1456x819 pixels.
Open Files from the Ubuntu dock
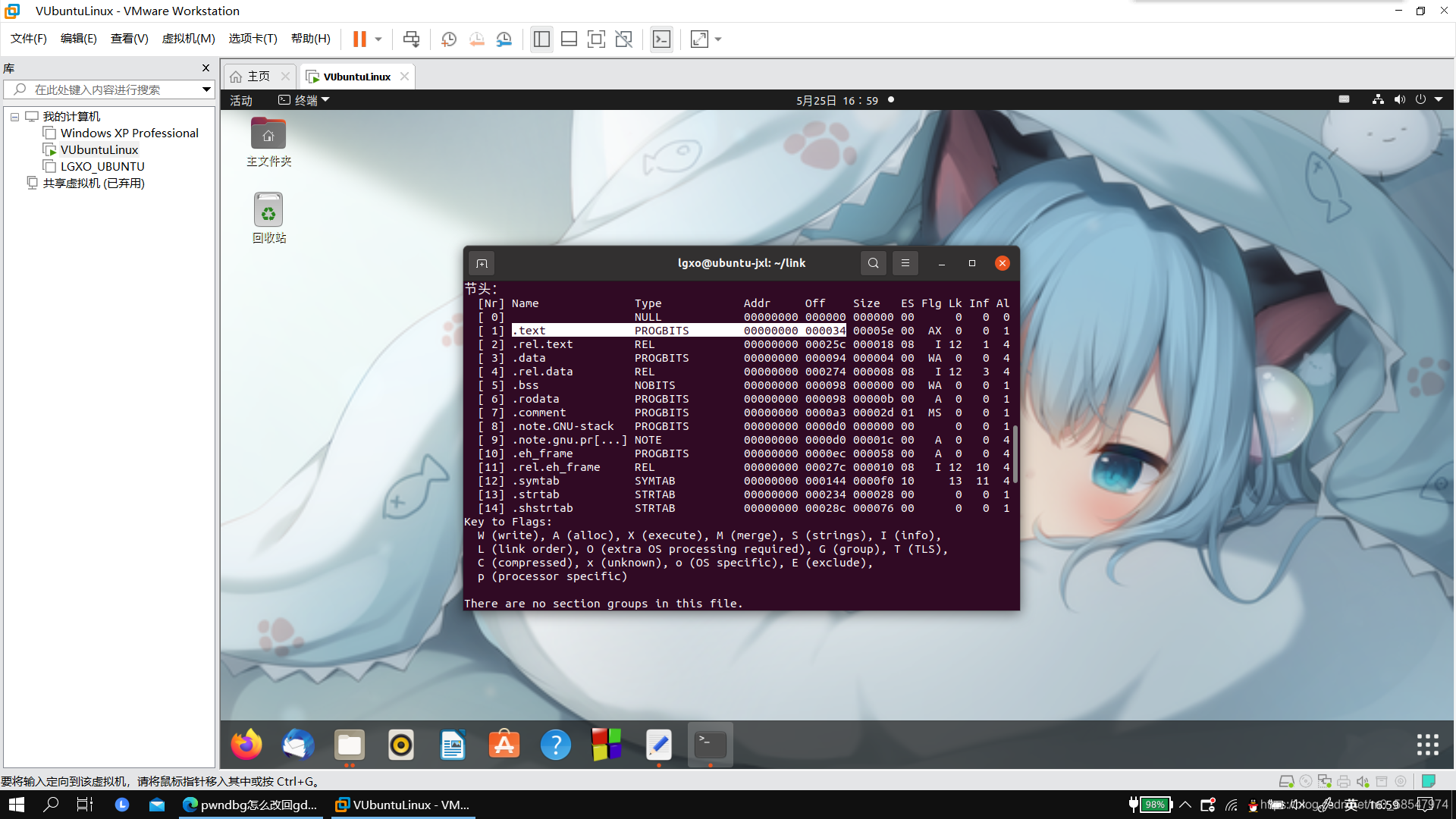[350, 745]
